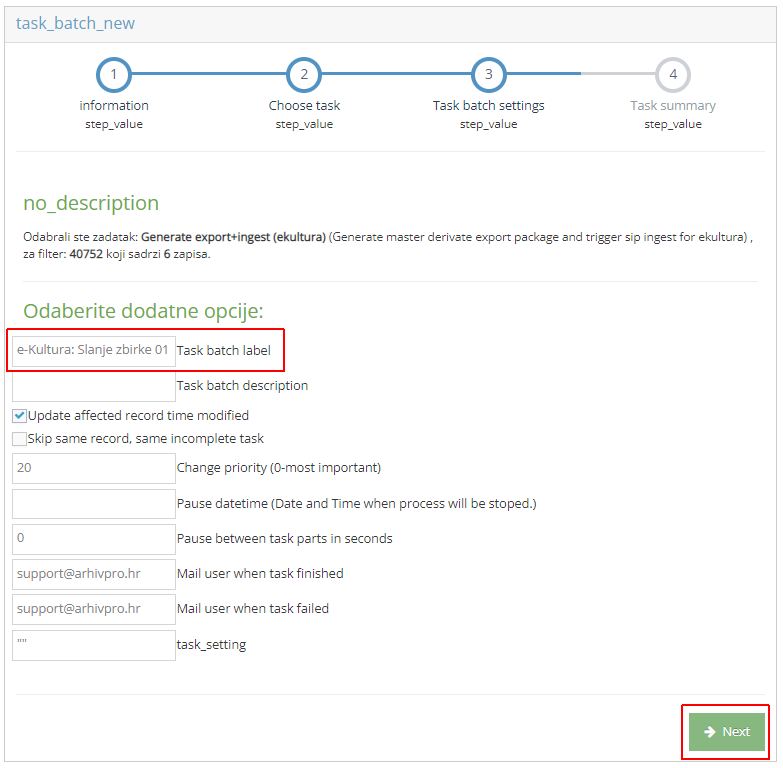Enable 'Skip same record, same incomplete task'
Viewport: 783px width, 768px height.
(x=19, y=439)
